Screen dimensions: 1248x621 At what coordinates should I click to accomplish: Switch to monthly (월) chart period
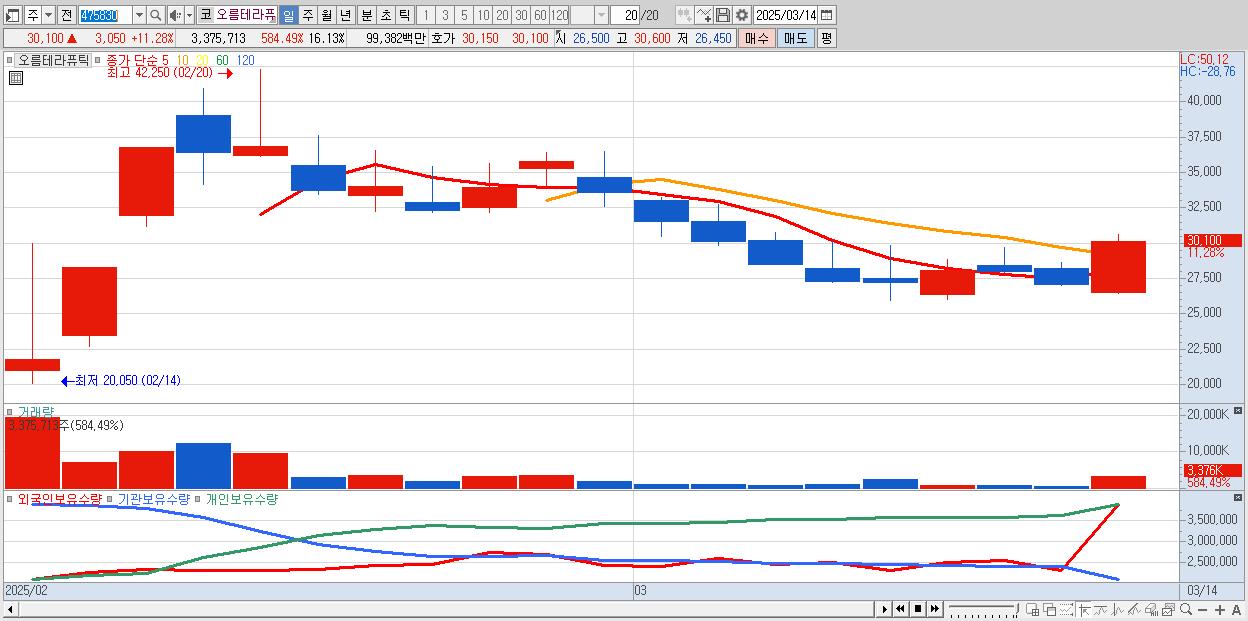tap(326, 15)
